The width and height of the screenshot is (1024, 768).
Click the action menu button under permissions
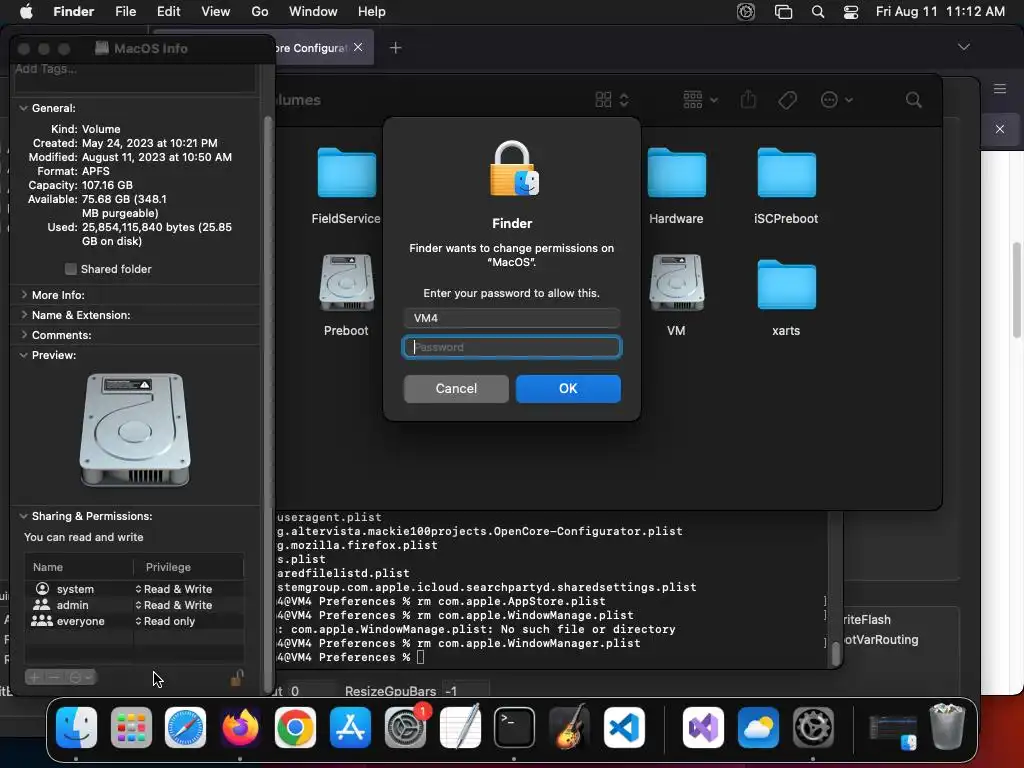click(81, 678)
